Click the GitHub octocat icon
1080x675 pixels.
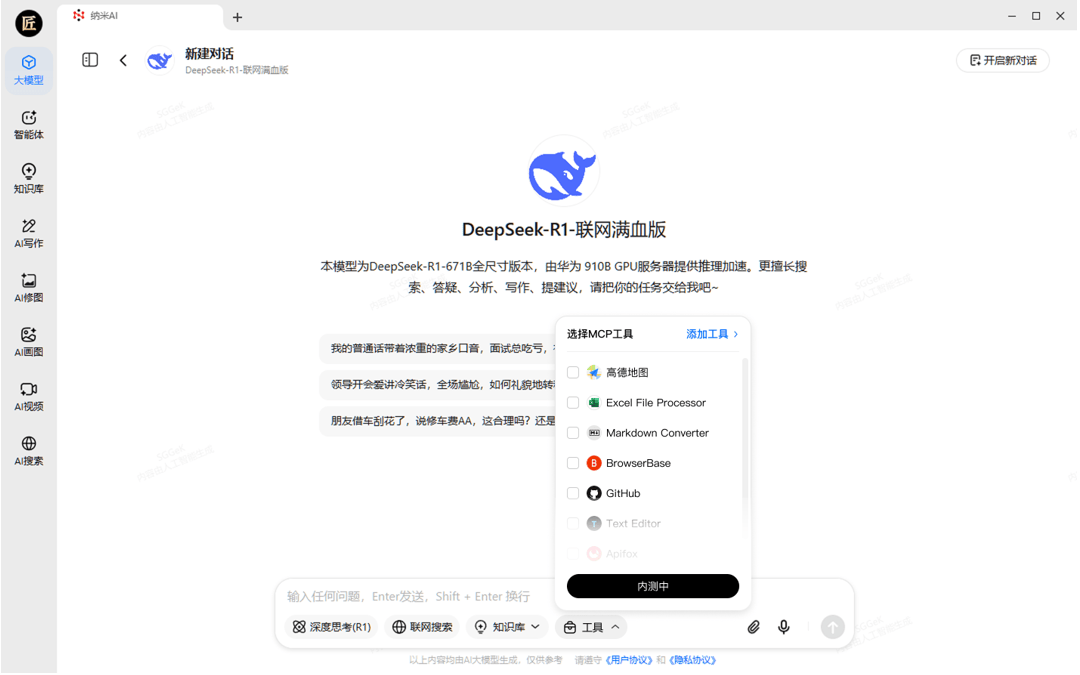[594, 494]
